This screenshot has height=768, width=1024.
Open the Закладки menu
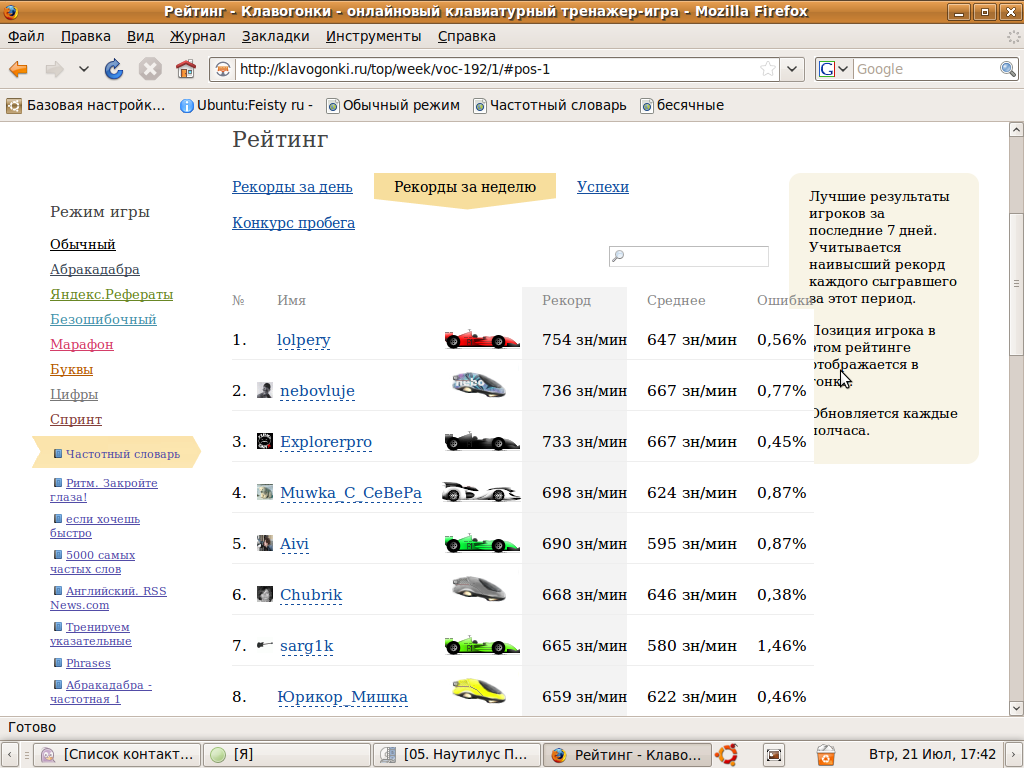[x=275, y=36]
